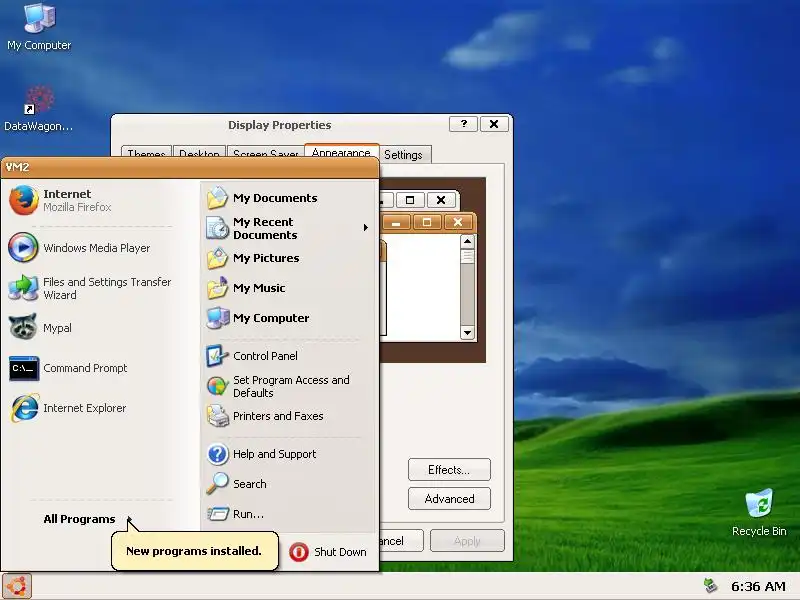Open Files and Settings Transfer Wizard icon
Viewport: 800px width, 600px height.
coord(23,288)
